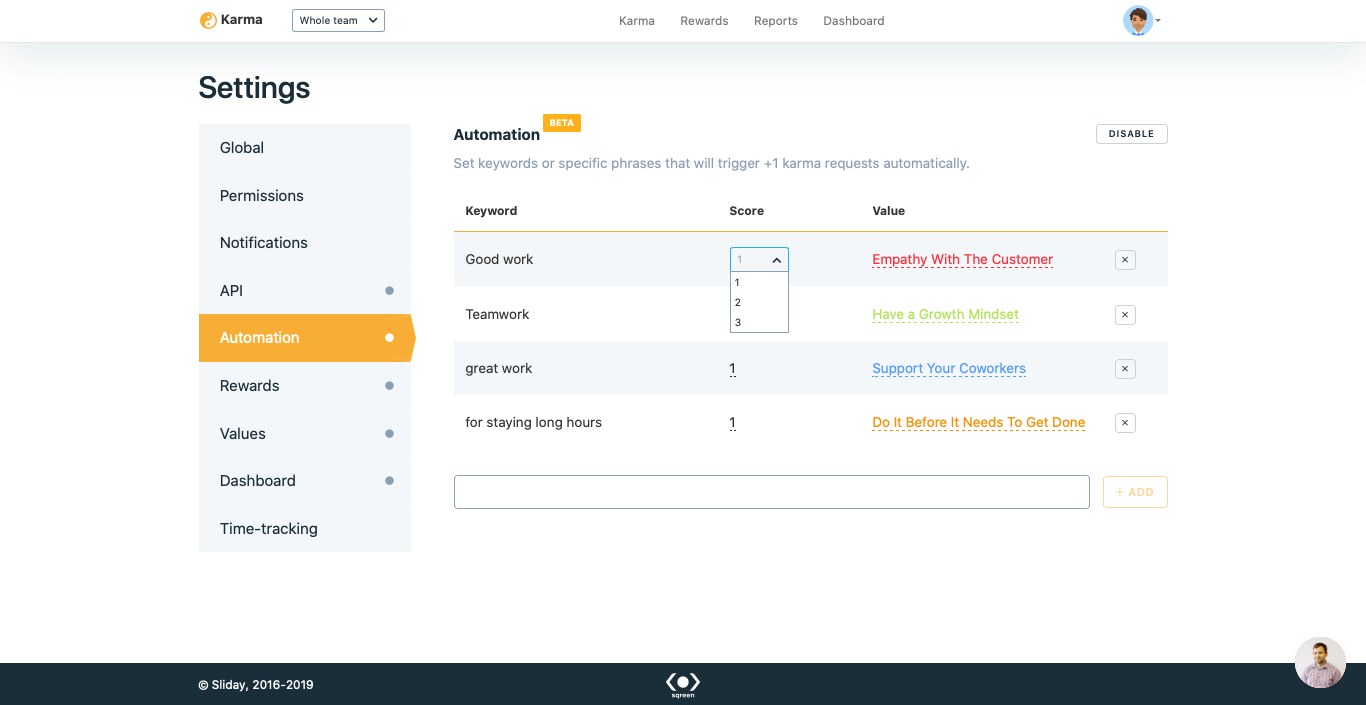Delete the Good work keyword row
Screen dimensions: 1366x705
[x=1125, y=260]
